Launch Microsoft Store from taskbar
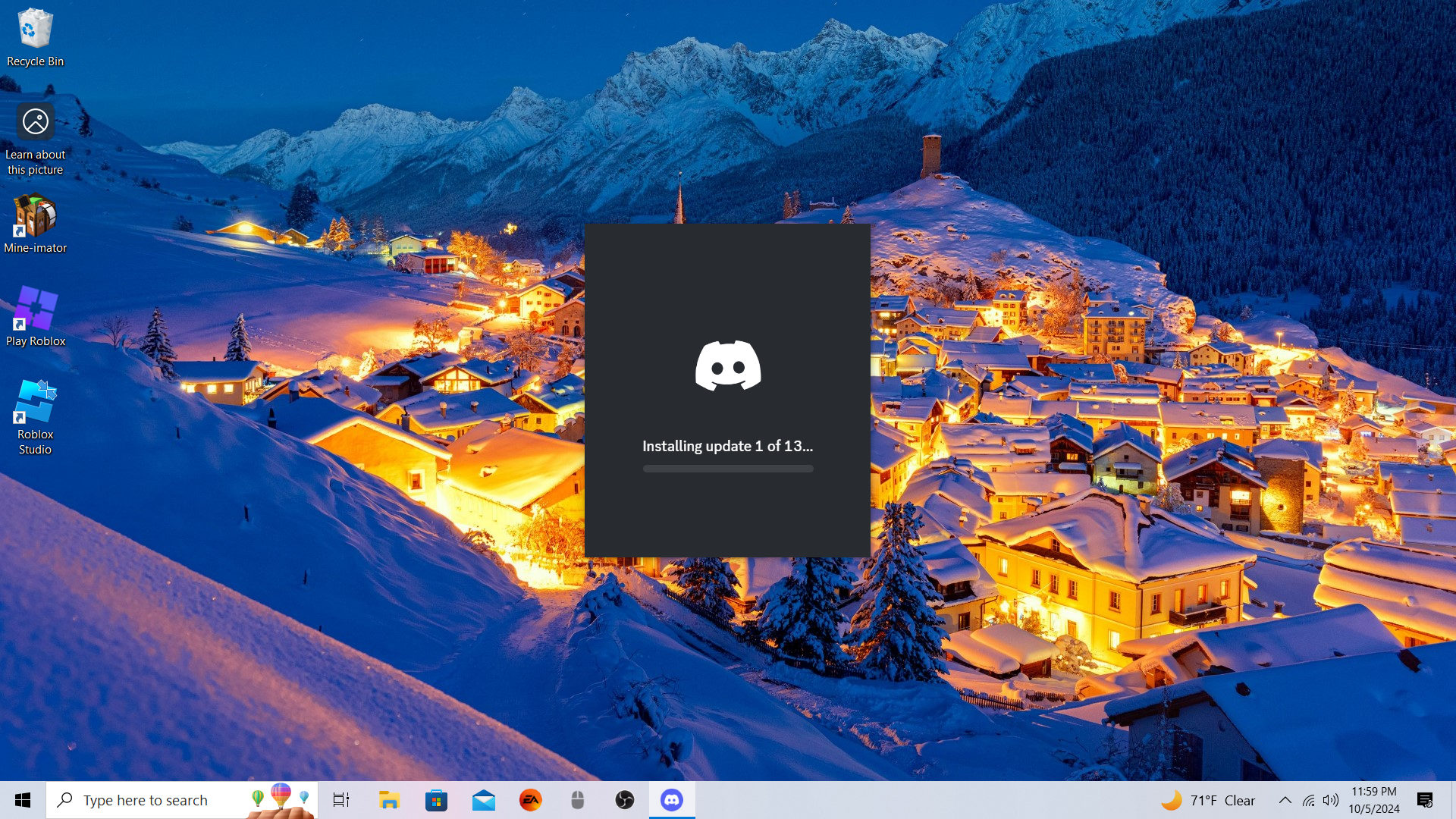 [437, 800]
